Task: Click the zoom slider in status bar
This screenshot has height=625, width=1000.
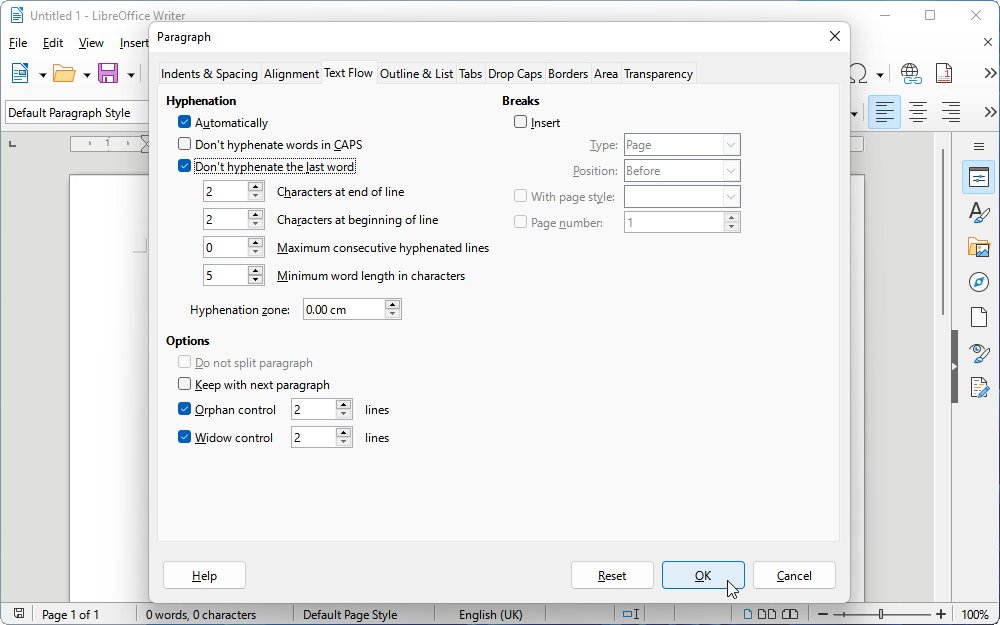Action: pyautogui.click(x=880, y=614)
